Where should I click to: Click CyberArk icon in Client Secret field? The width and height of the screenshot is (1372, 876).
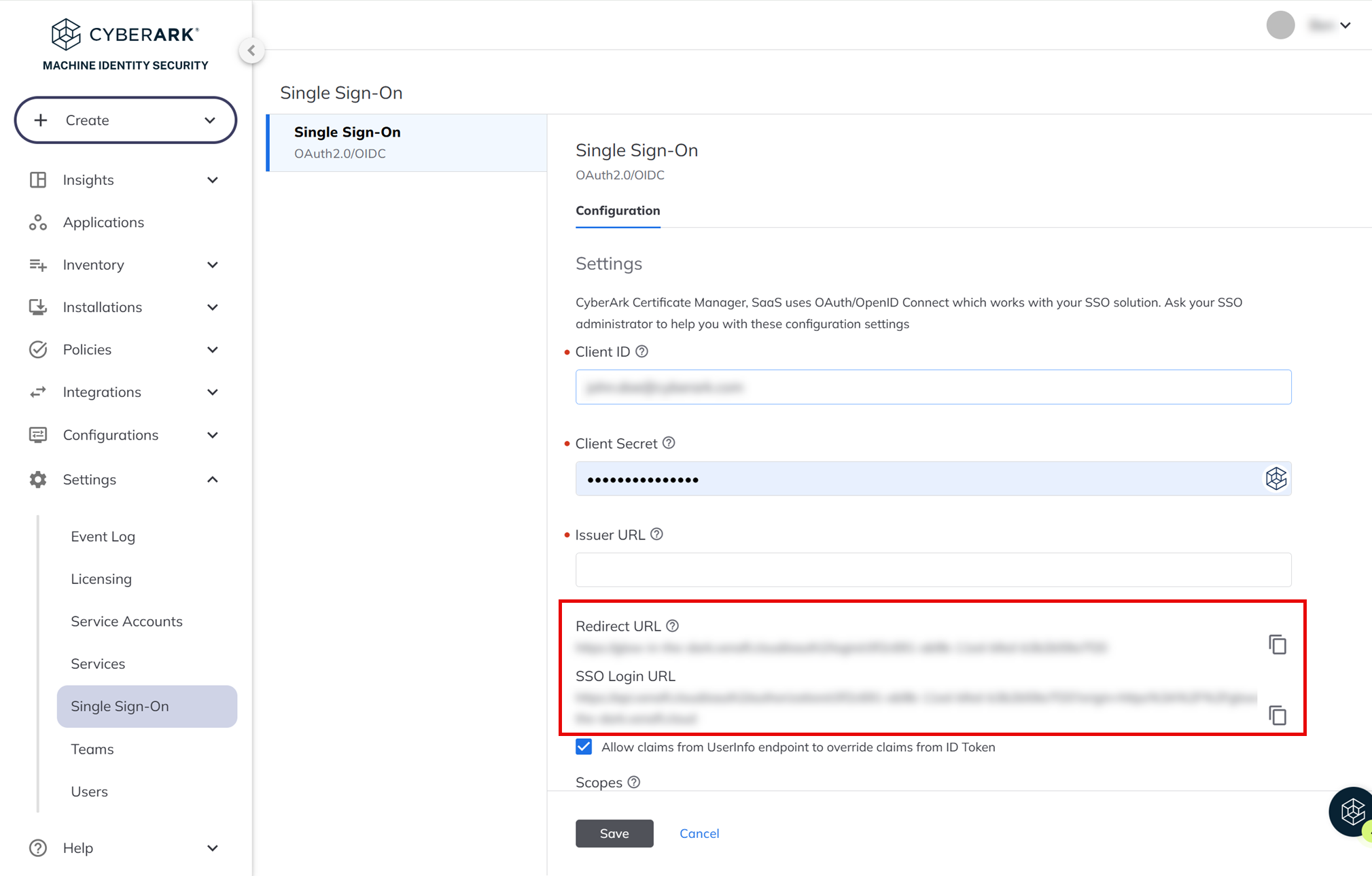1276,478
